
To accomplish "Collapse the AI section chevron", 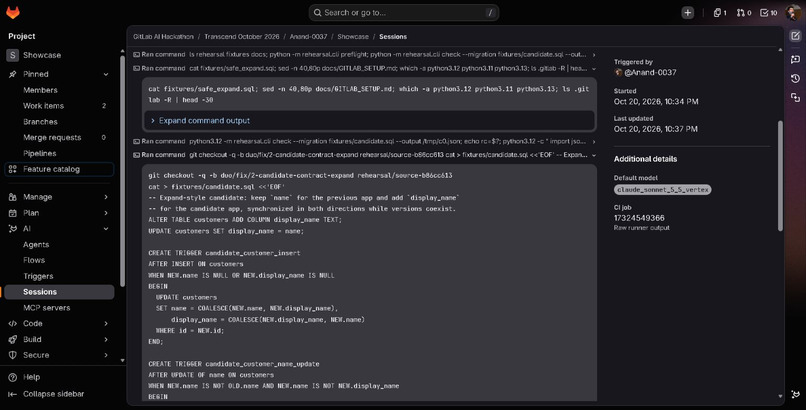I will (x=106, y=229).
